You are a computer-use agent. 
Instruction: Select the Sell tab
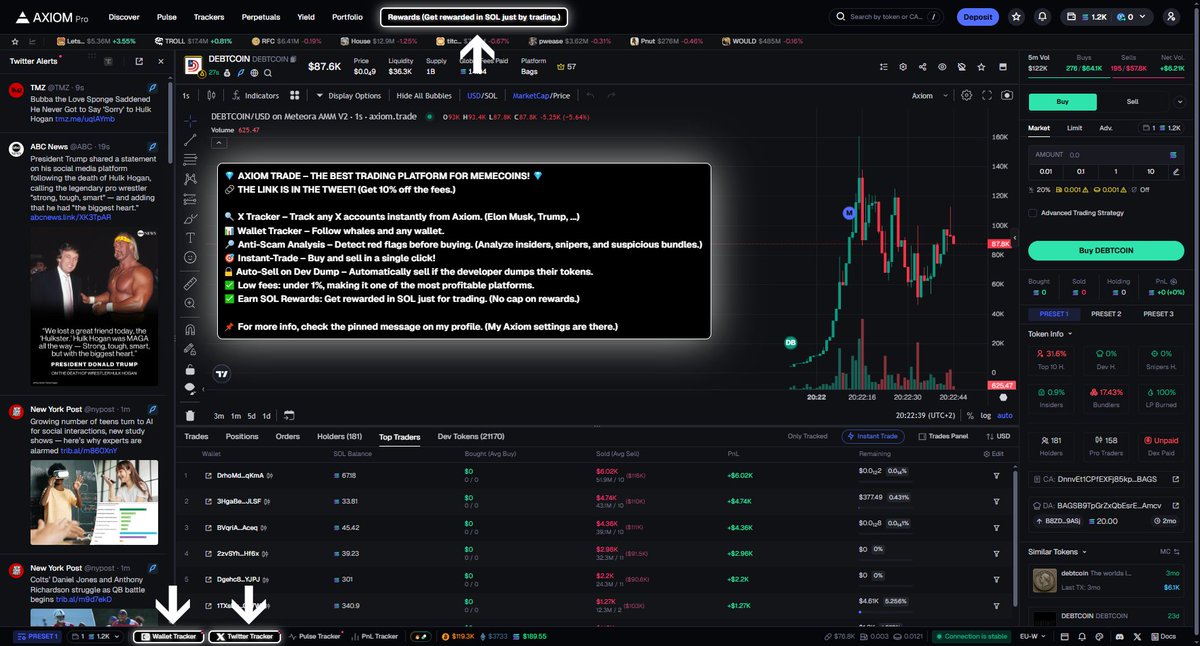click(x=1132, y=101)
